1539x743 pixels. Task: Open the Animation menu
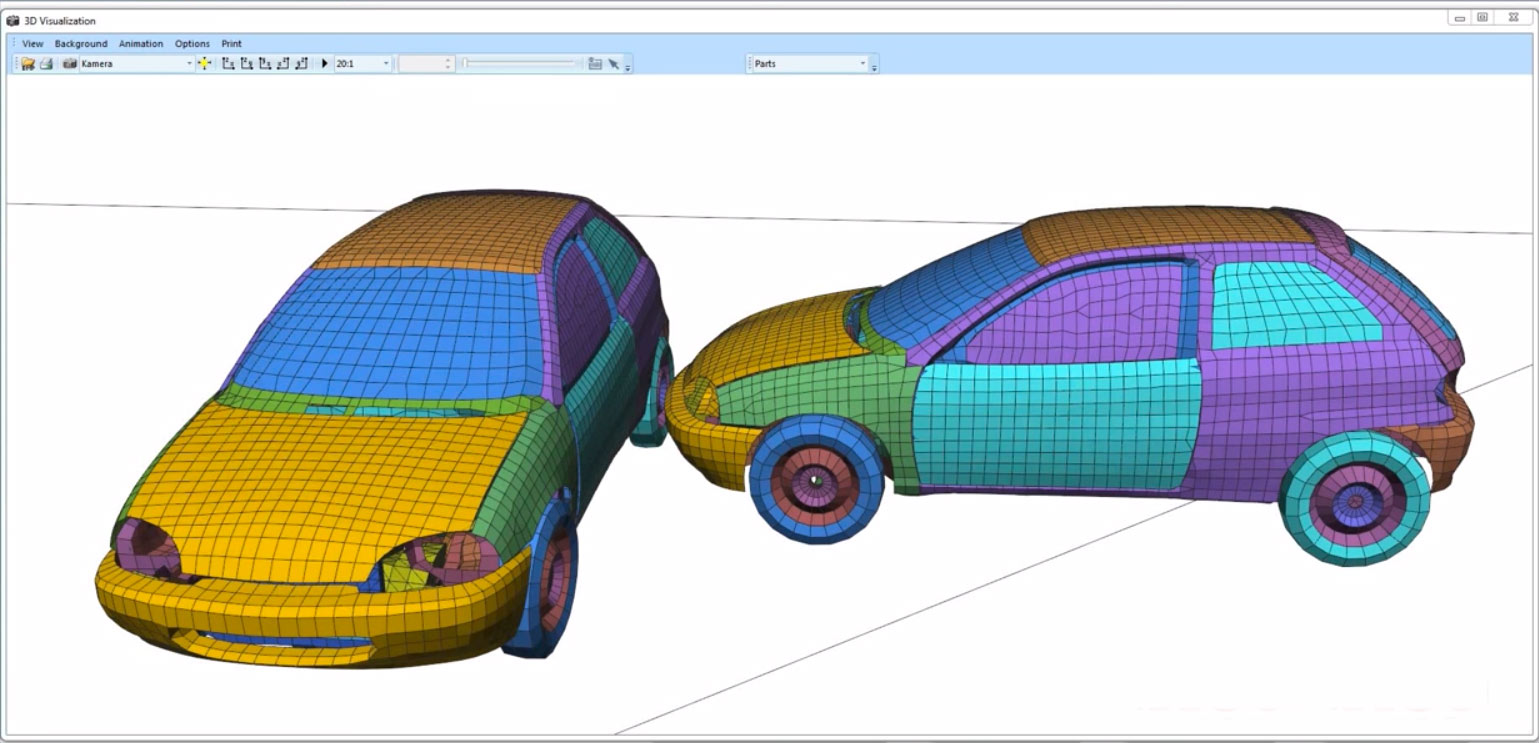(x=141, y=44)
